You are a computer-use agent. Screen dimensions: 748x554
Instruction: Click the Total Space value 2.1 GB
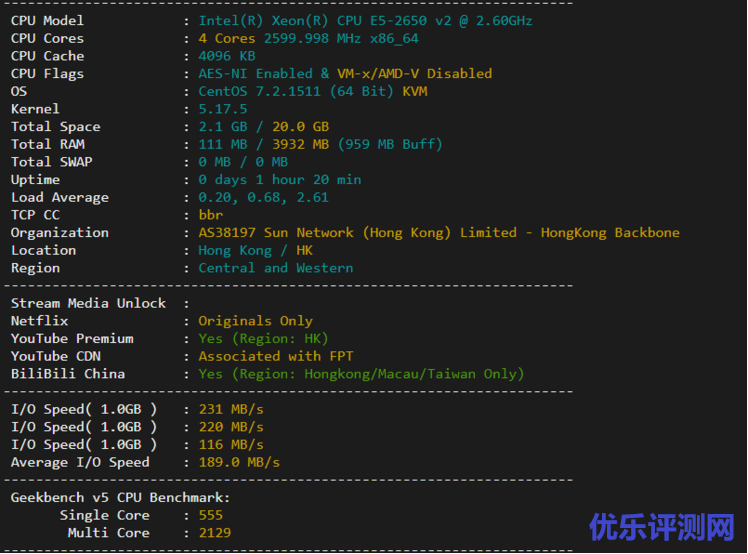coord(223,127)
